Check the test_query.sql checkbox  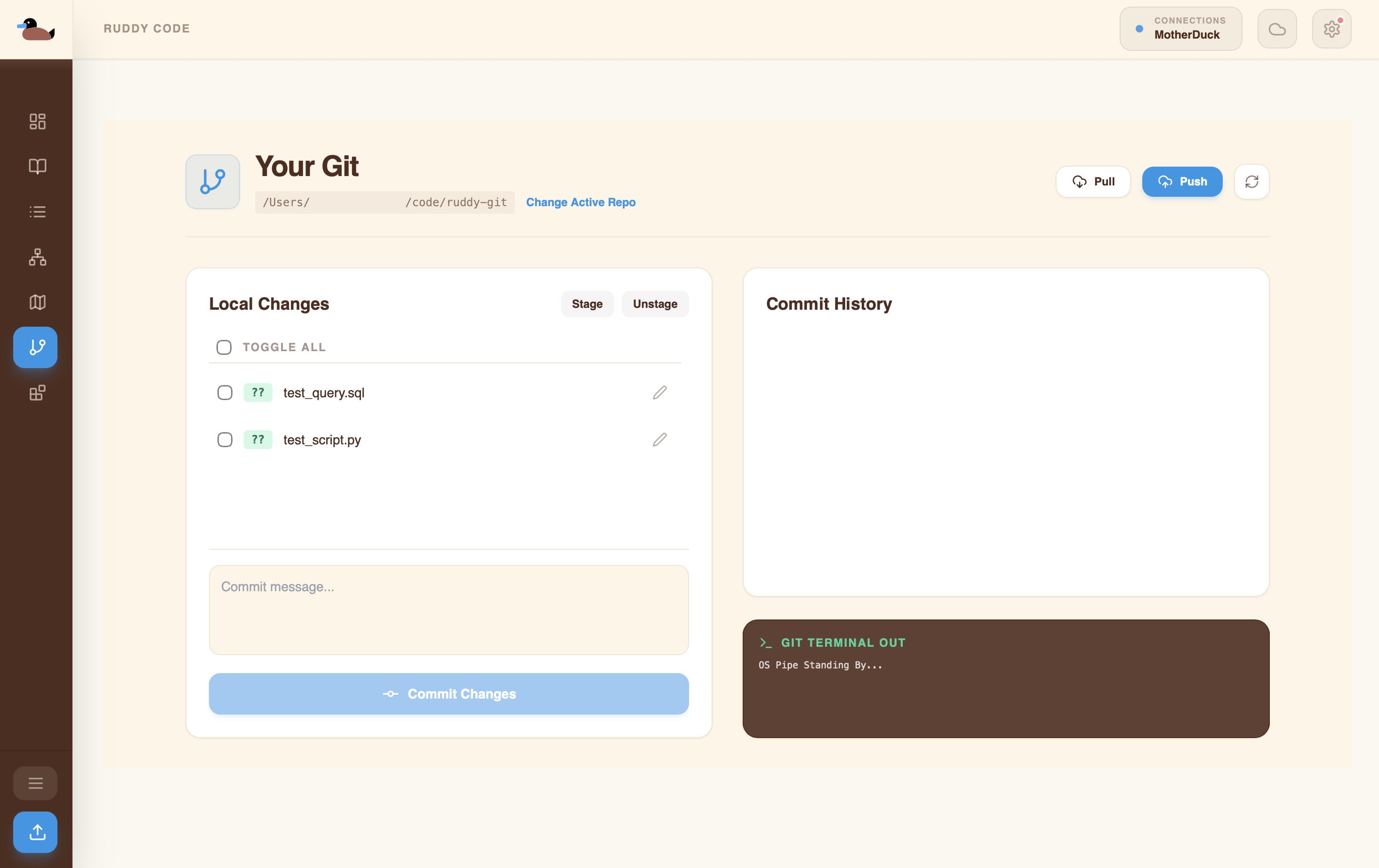click(224, 393)
